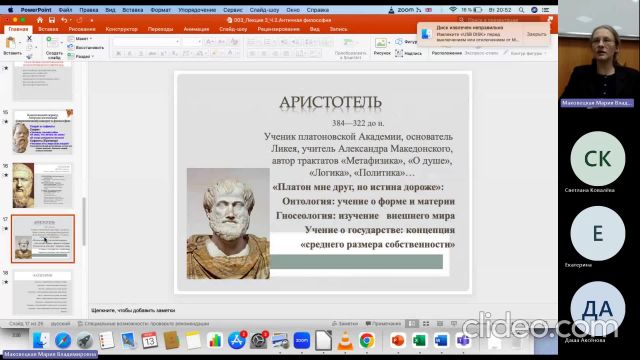The height and width of the screenshot is (360, 640).
Task: Open the Справка menu in menu bar
Action: click(x=318, y=10)
